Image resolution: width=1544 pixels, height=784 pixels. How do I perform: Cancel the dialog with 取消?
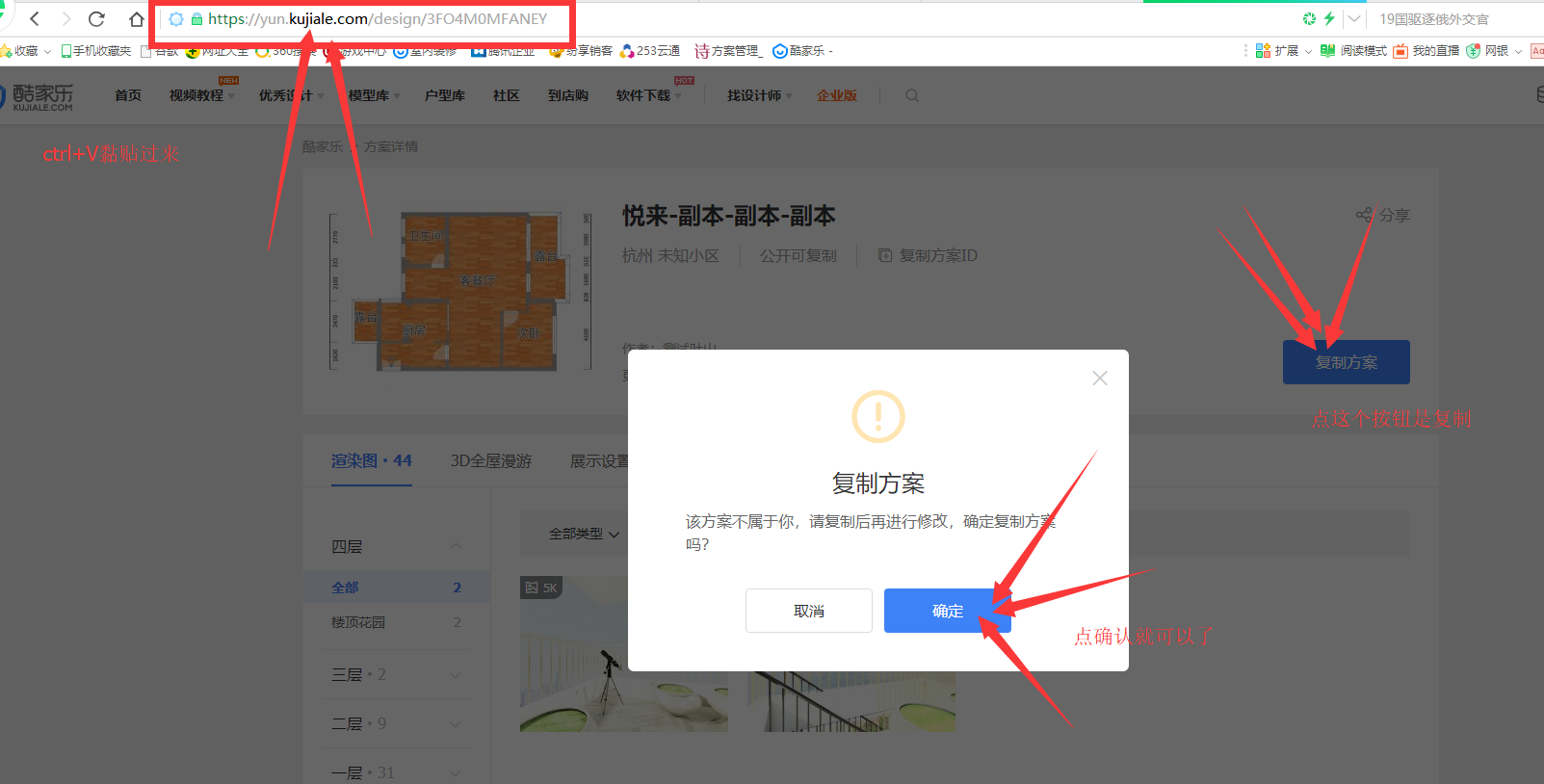click(x=809, y=611)
